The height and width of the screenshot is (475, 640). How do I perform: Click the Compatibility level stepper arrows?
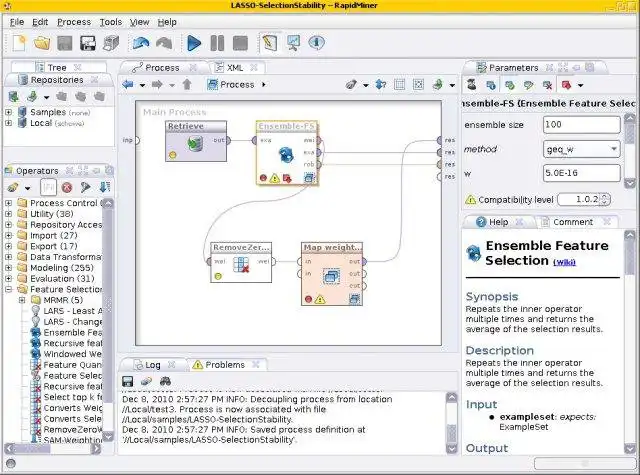coord(606,200)
